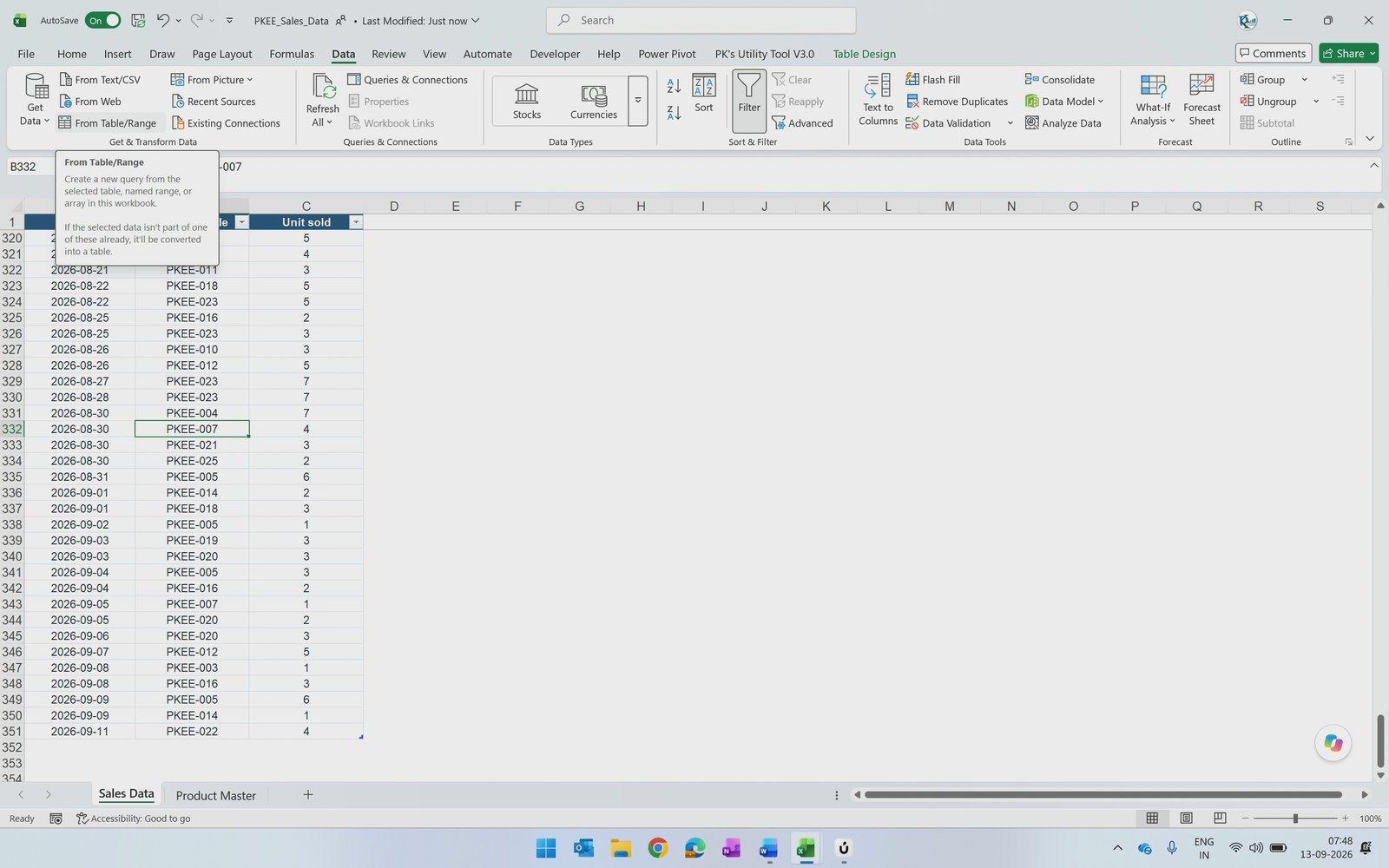Click From Table/Range button

tap(108, 122)
